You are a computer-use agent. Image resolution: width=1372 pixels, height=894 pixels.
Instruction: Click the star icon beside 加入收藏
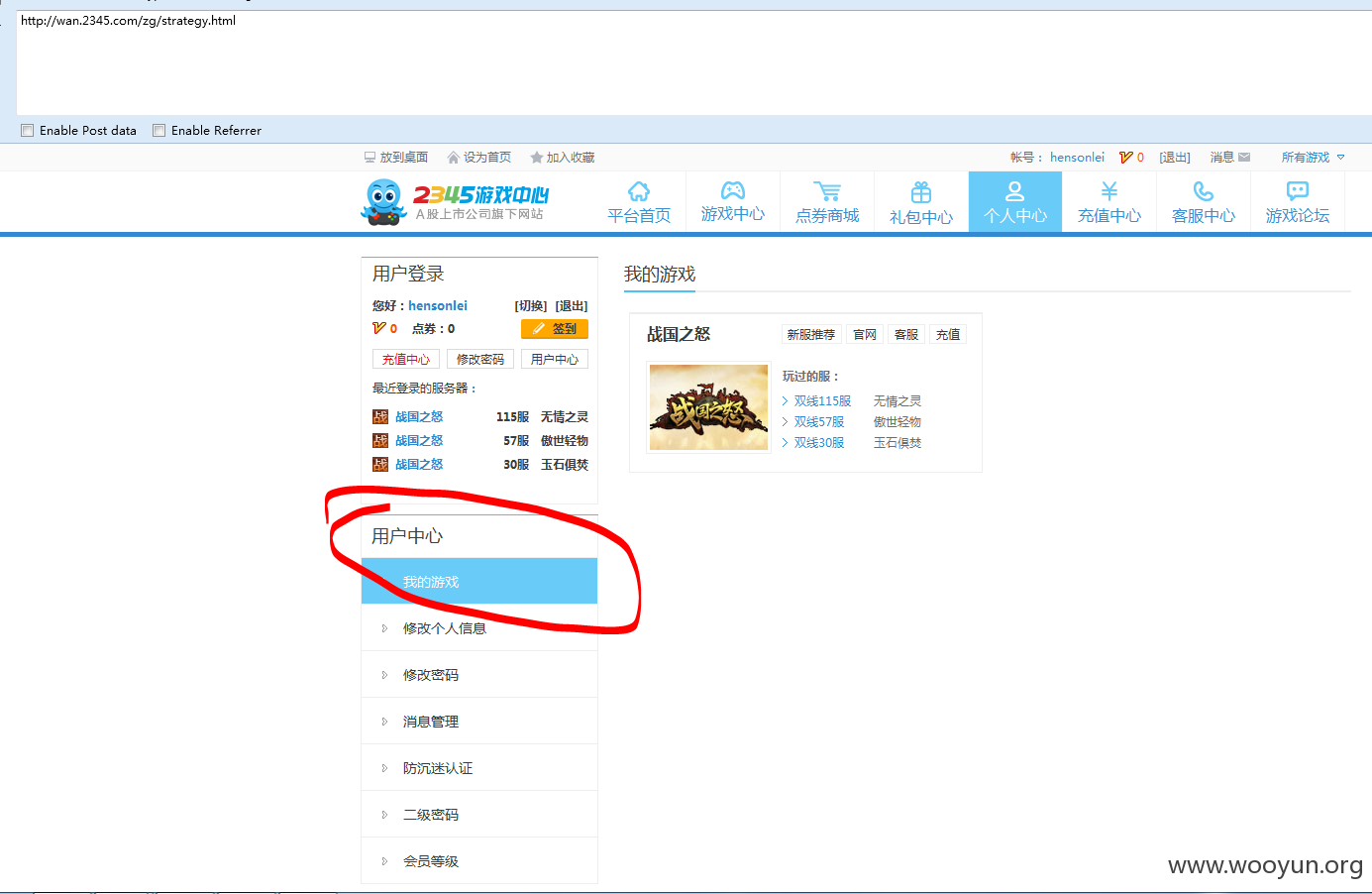pos(537,158)
